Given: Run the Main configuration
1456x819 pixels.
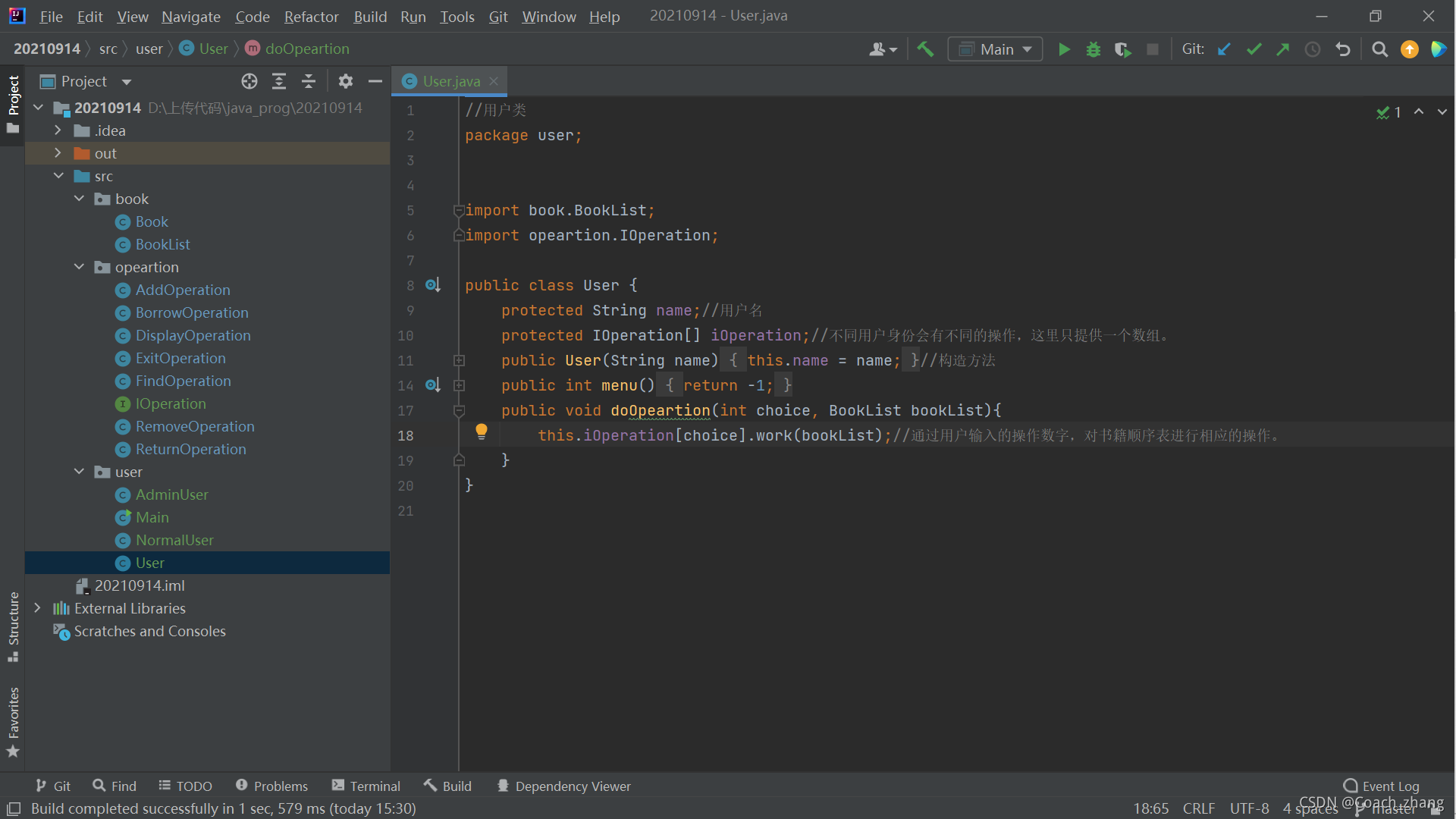Looking at the screenshot, I should 1064,49.
